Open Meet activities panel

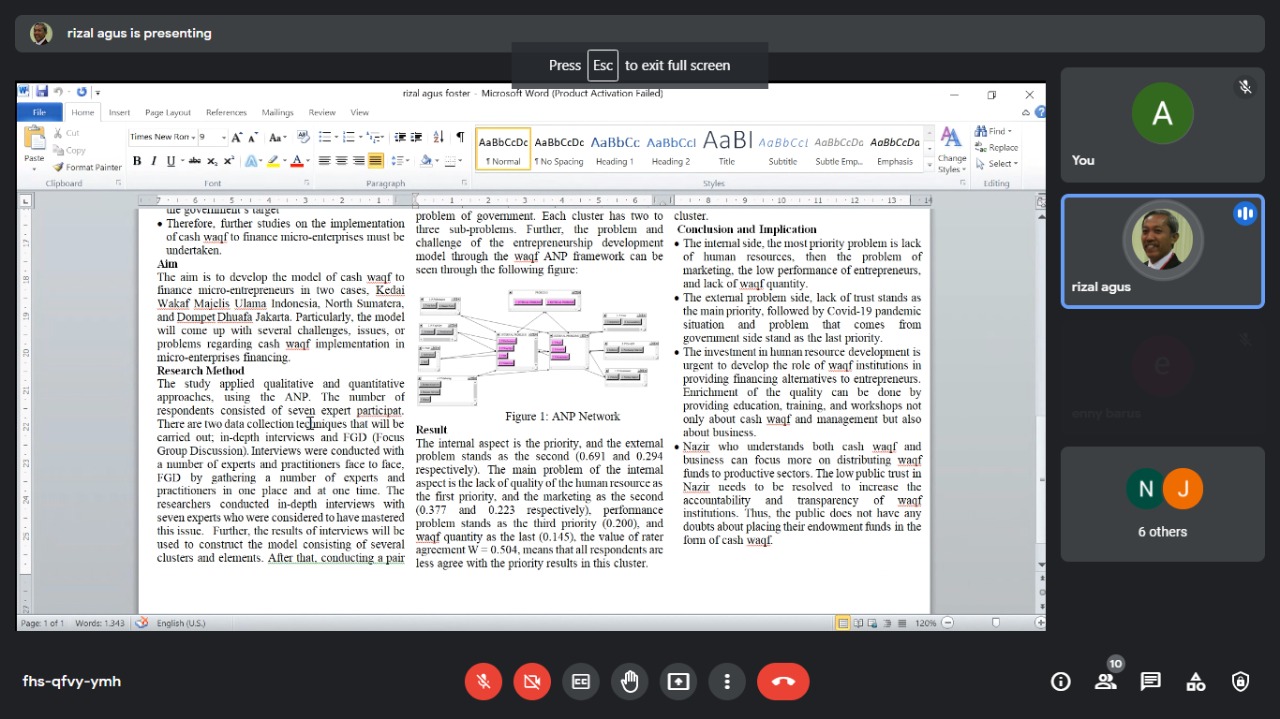click(1196, 682)
